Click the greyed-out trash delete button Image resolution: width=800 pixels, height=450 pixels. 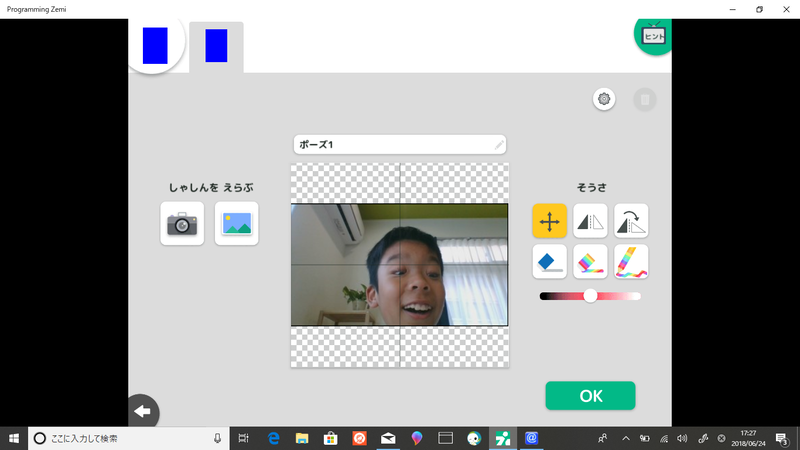pos(645,99)
